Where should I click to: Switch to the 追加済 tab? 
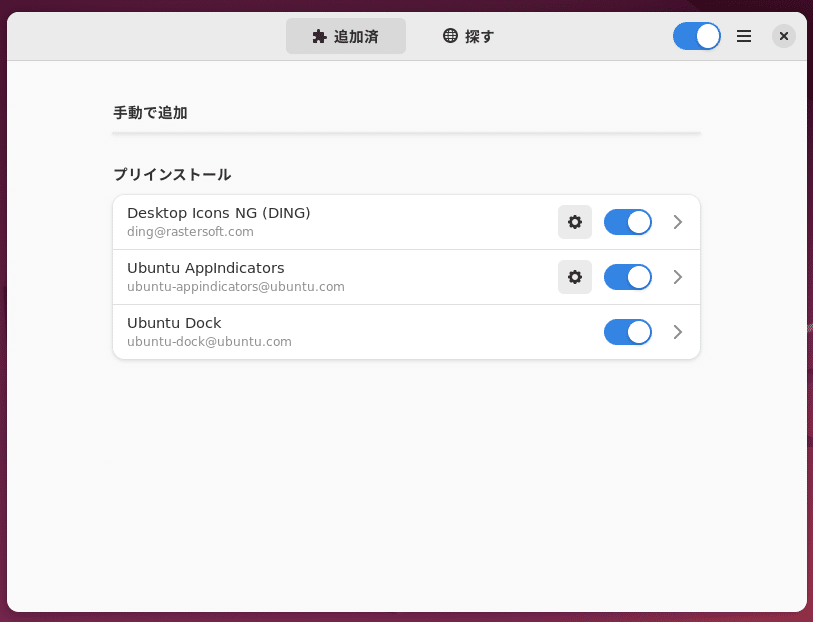346,36
